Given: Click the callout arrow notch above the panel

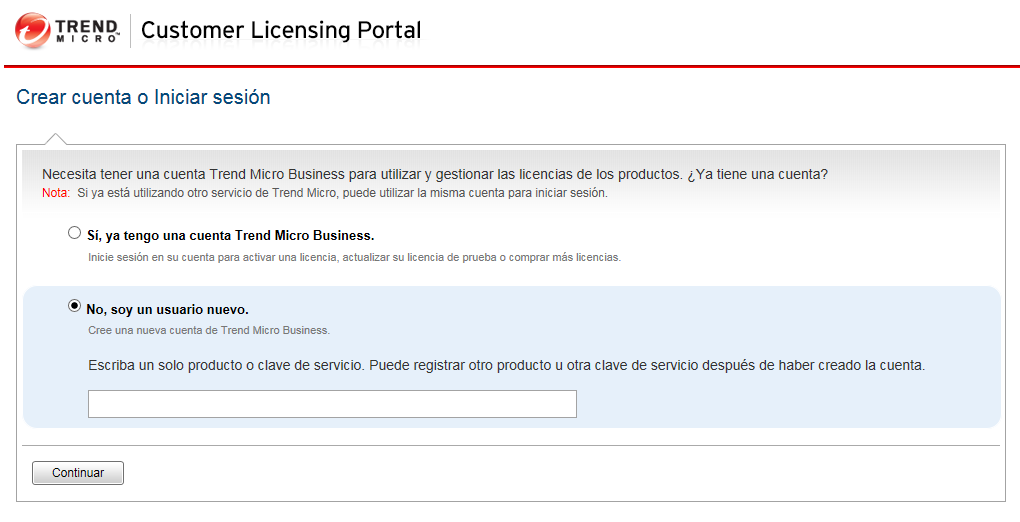Looking at the screenshot, I should tap(56, 139).
